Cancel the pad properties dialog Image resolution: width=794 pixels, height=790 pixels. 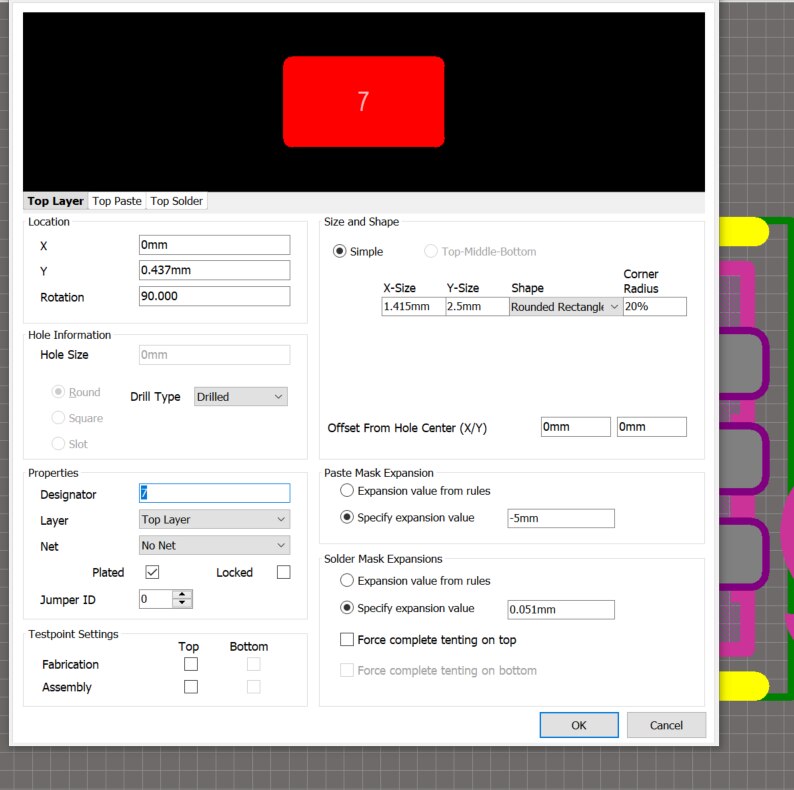[666, 725]
